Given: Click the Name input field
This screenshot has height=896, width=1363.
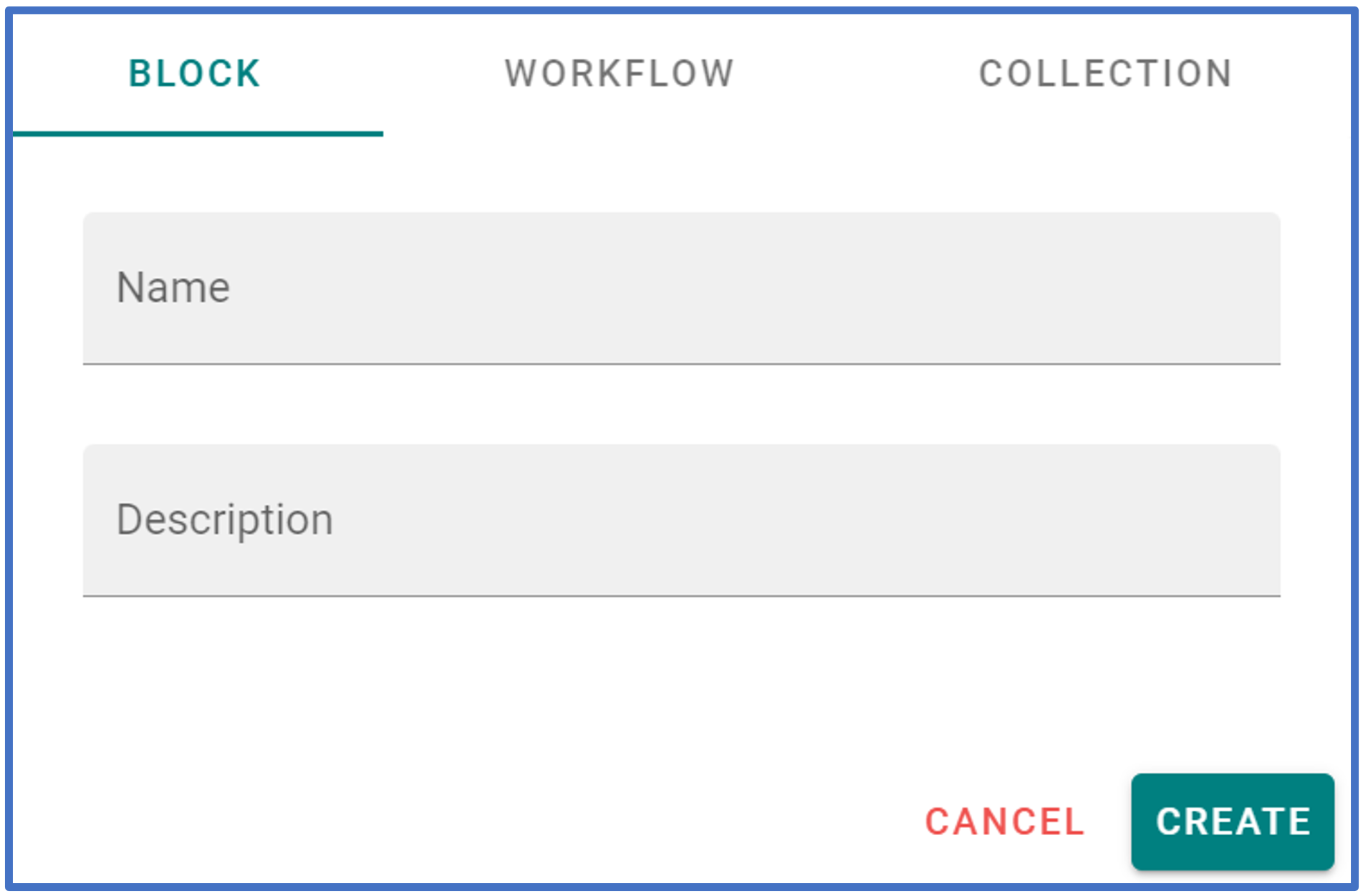Looking at the screenshot, I should click(680, 288).
